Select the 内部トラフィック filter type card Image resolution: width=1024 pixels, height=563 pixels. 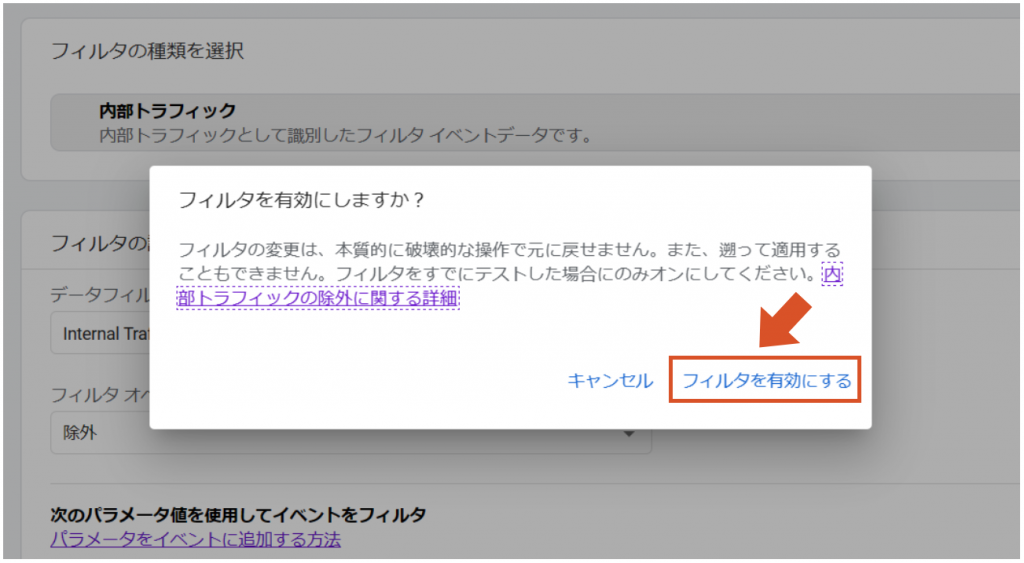[x=535, y=122]
